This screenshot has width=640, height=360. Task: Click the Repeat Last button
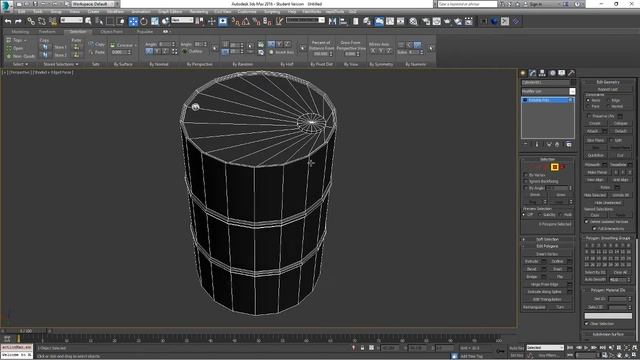[608, 89]
